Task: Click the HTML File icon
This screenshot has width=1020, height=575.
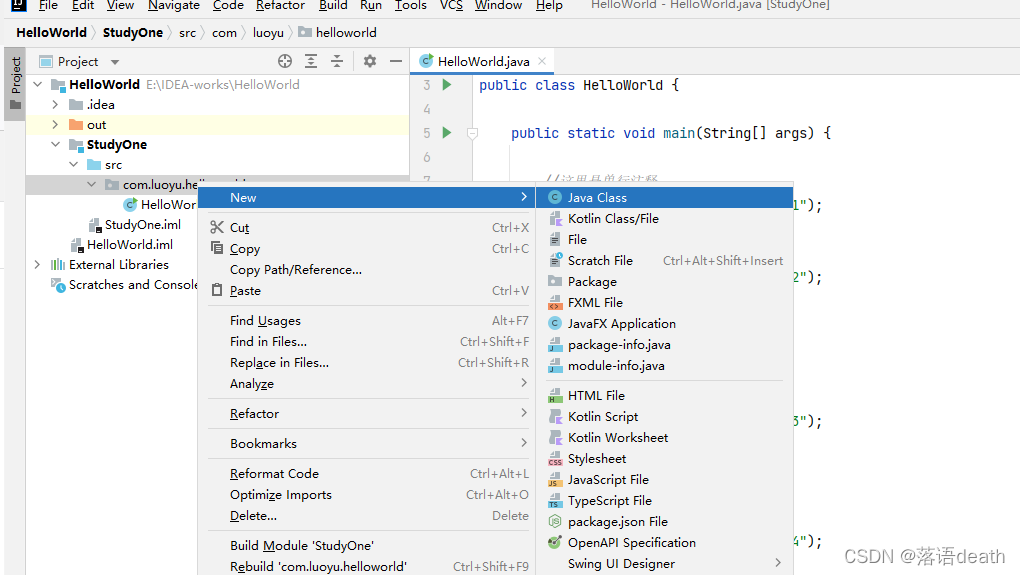Action: [x=555, y=395]
